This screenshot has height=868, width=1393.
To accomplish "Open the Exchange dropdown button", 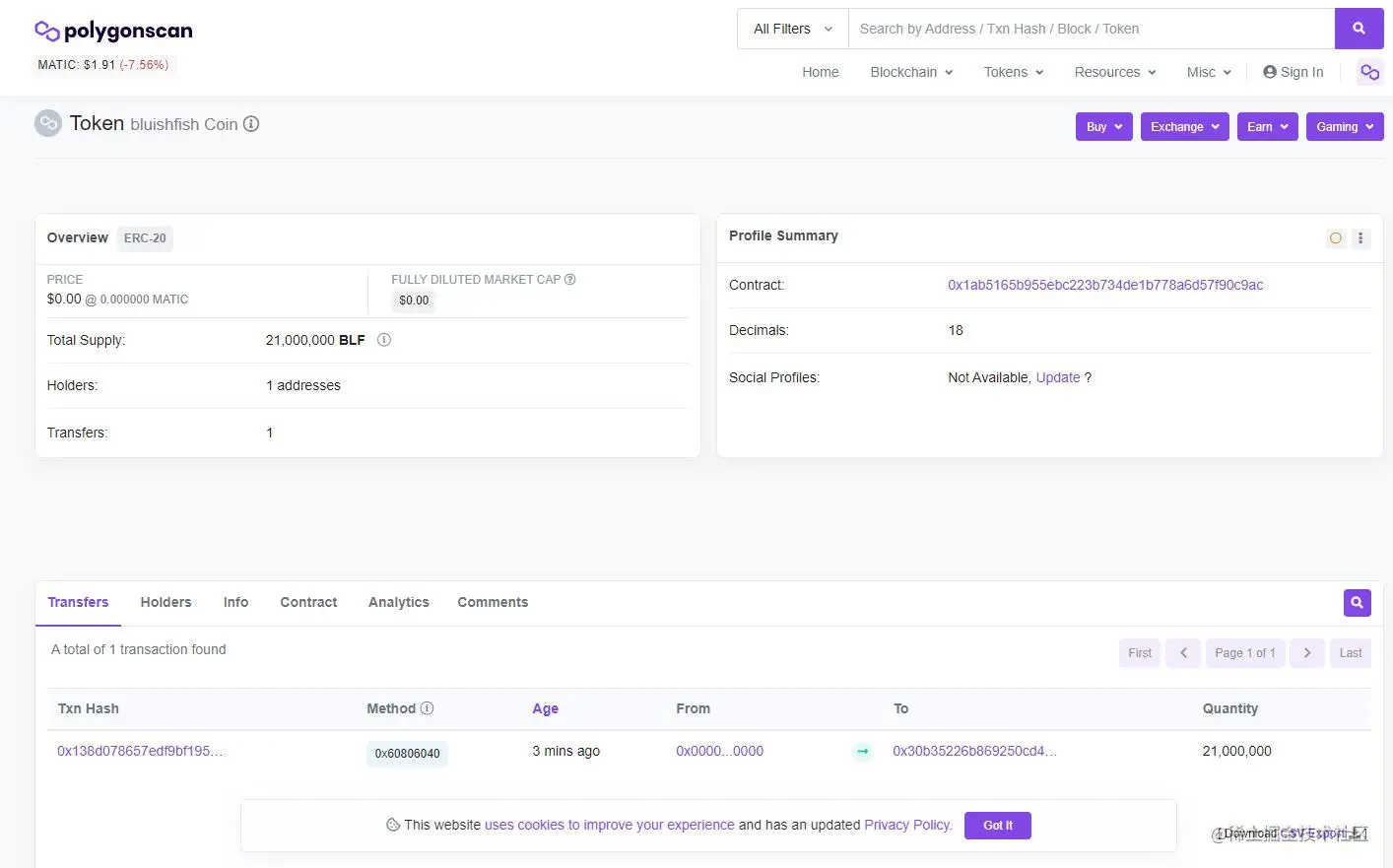I will [1185, 127].
